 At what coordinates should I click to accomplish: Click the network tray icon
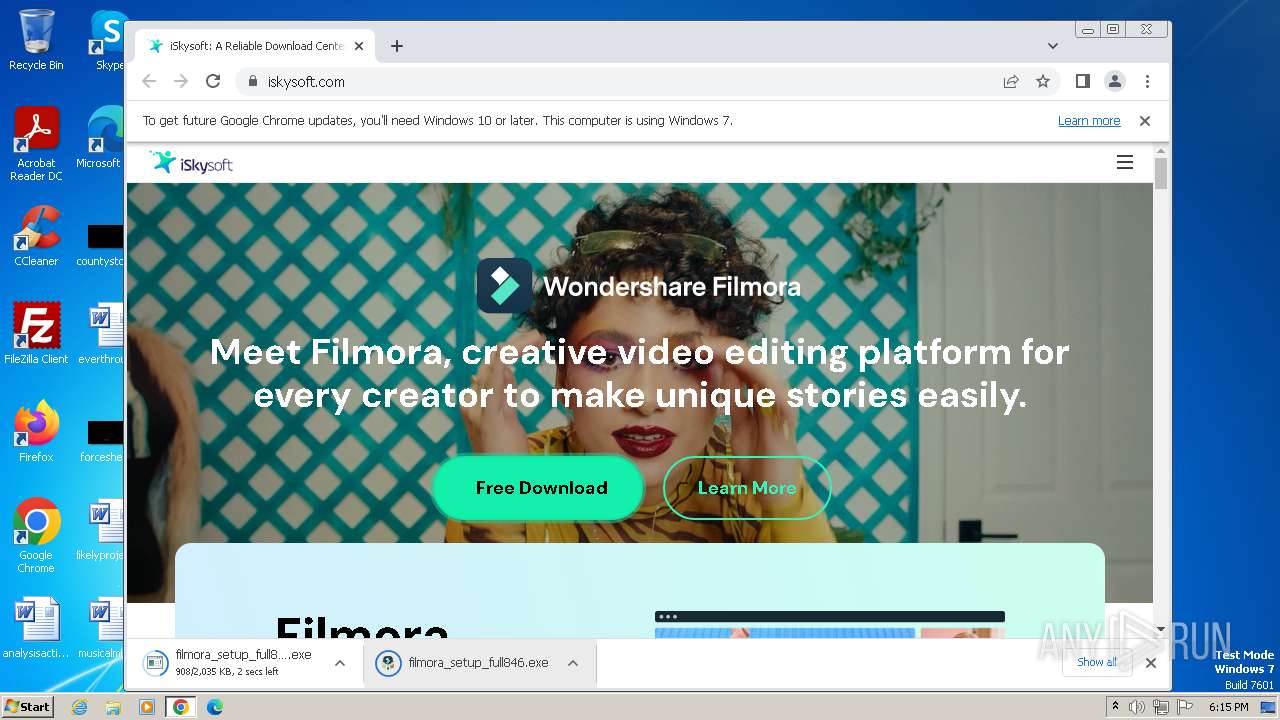(x=1161, y=707)
